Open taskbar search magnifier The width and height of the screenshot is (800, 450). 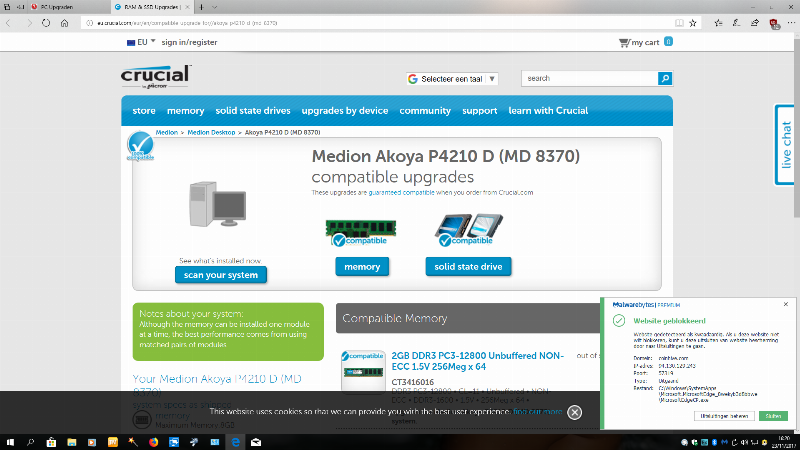pos(30,442)
